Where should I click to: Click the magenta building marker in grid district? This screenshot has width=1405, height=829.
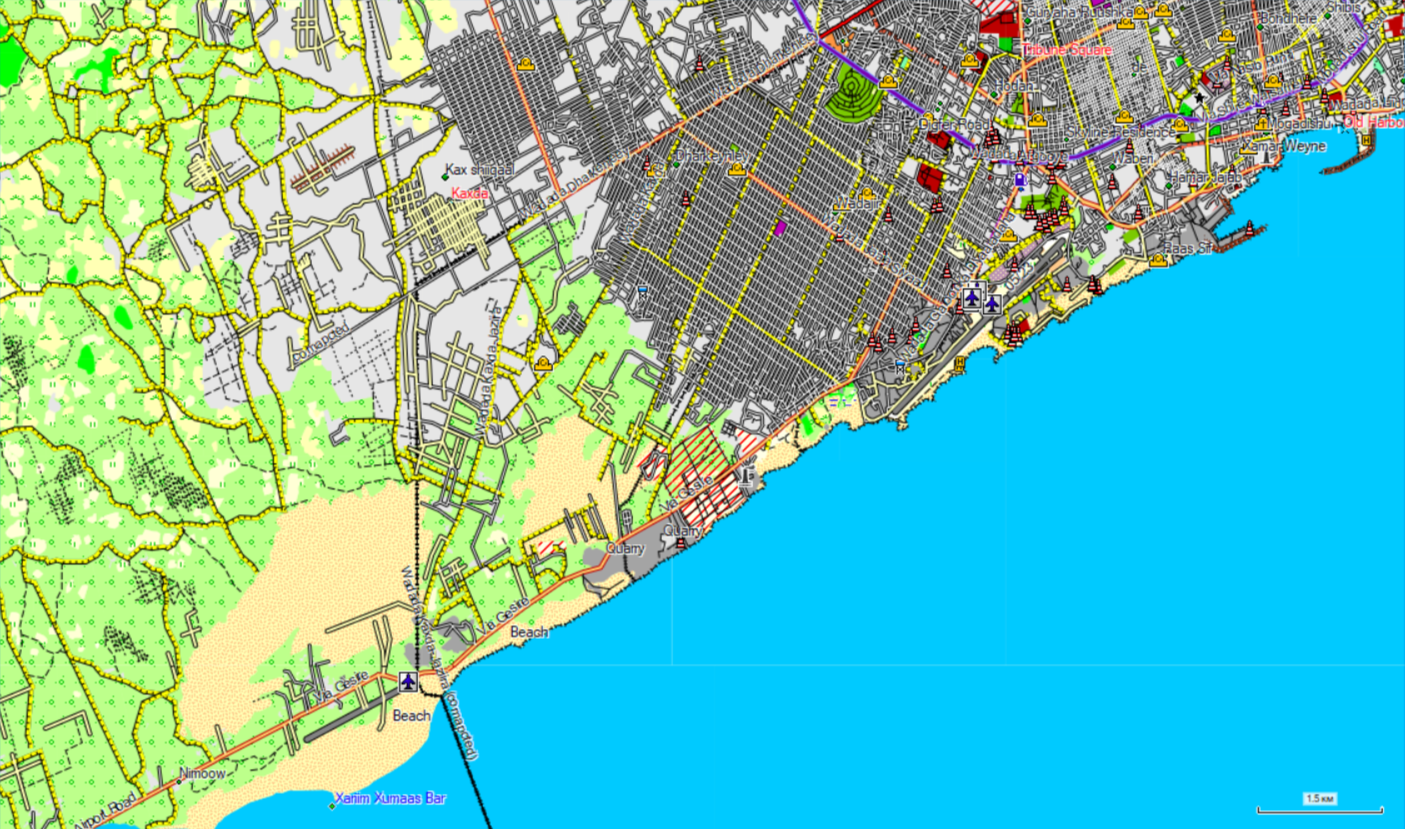pyautogui.click(x=780, y=228)
